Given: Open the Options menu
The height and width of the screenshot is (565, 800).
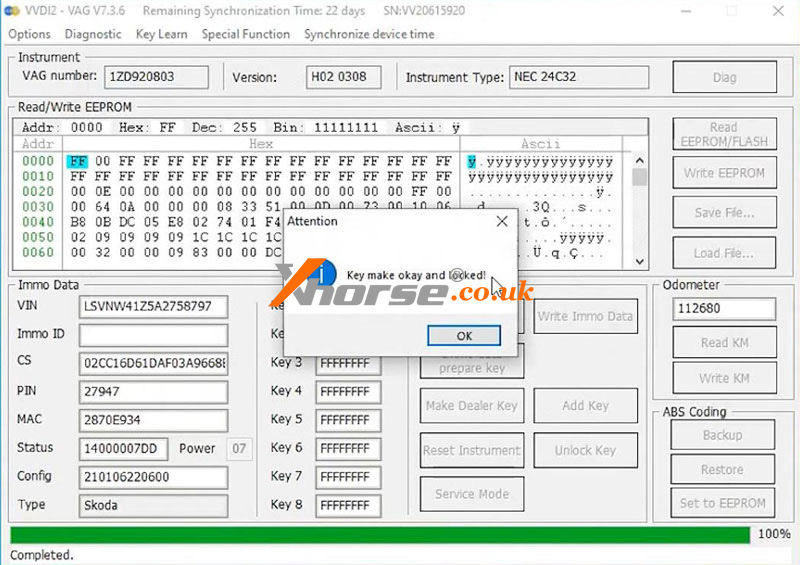Looking at the screenshot, I should (x=29, y=34).
